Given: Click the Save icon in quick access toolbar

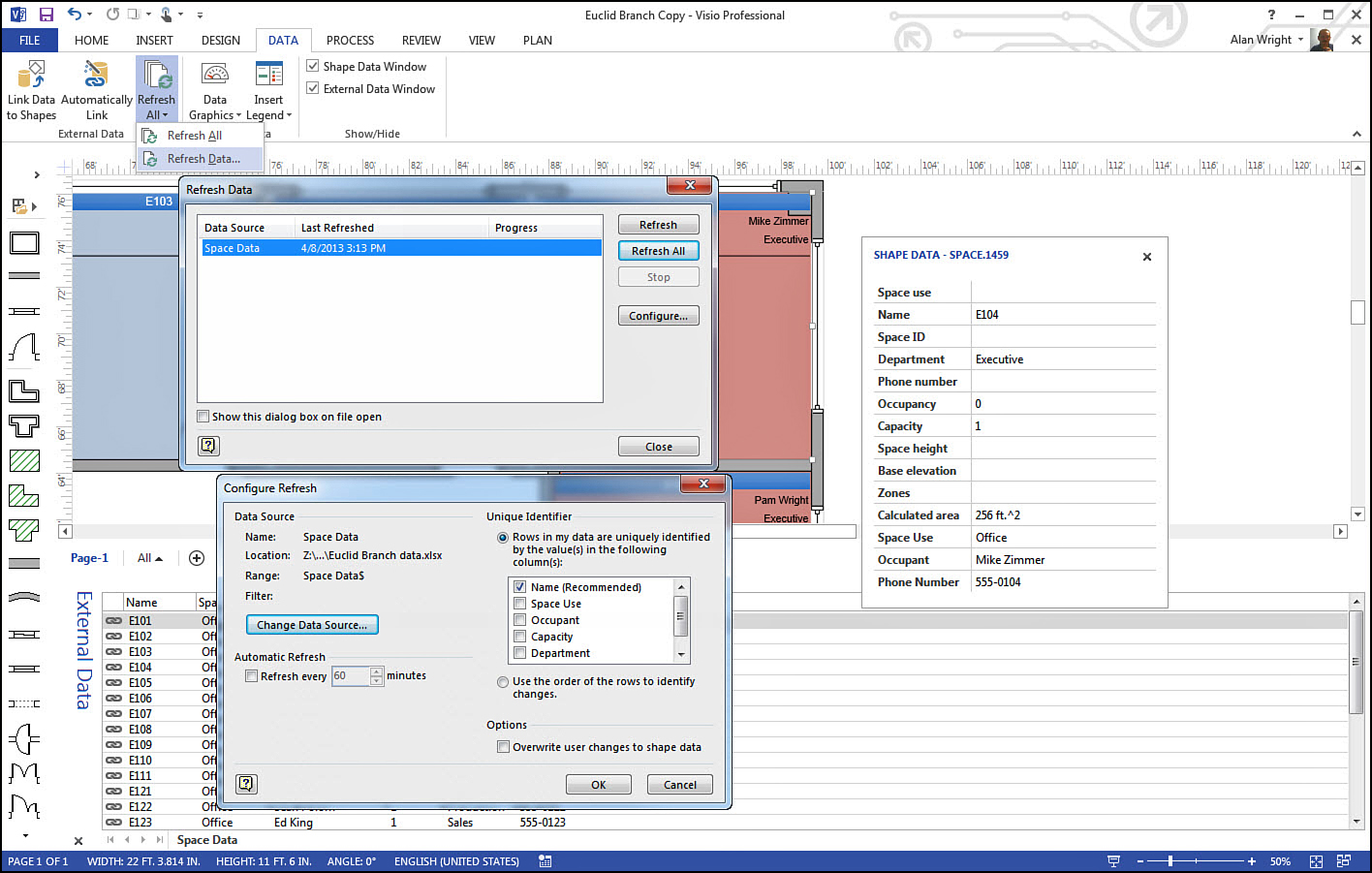Looking at the screenshot, I should coord(46,15).
